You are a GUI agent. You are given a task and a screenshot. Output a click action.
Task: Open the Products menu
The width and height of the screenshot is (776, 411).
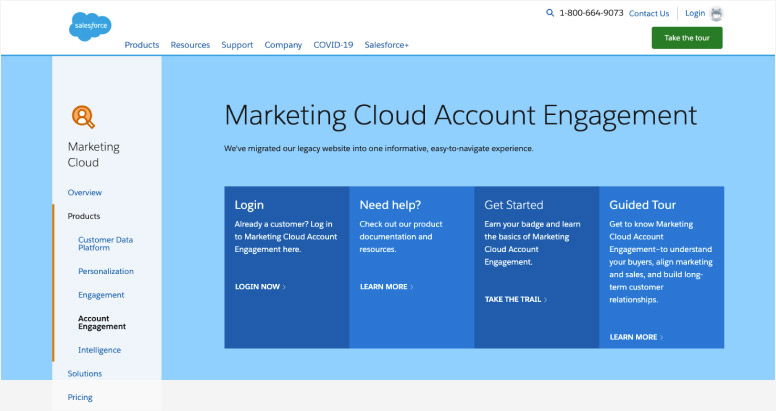pyautogui.click(x=142, y=45)
